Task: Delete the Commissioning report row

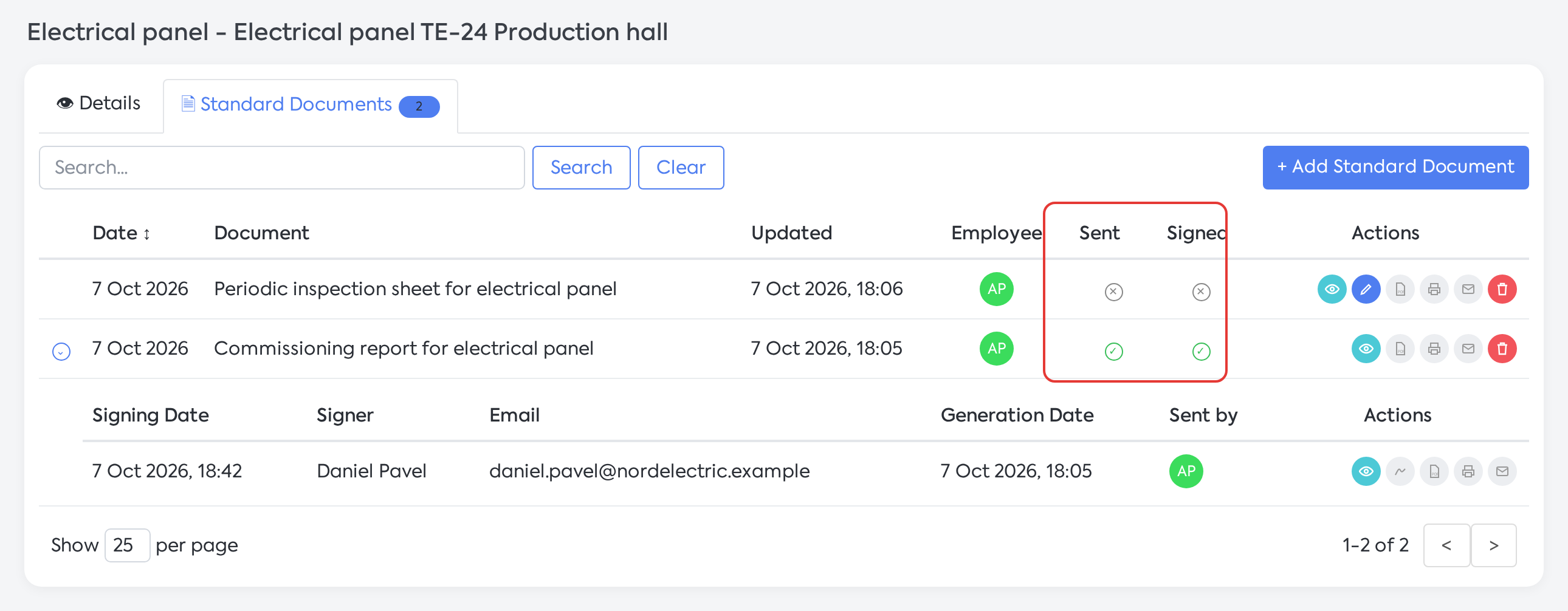Action: (x=1502, y=349)
